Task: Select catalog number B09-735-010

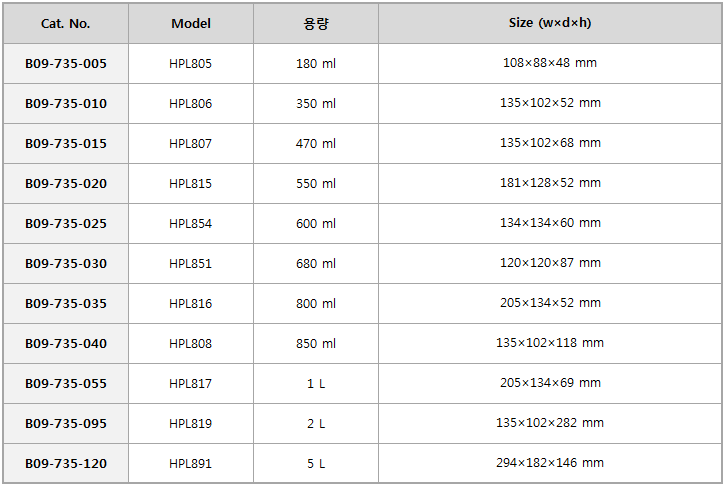Action: pyautogui.click(x=66, y=103)
